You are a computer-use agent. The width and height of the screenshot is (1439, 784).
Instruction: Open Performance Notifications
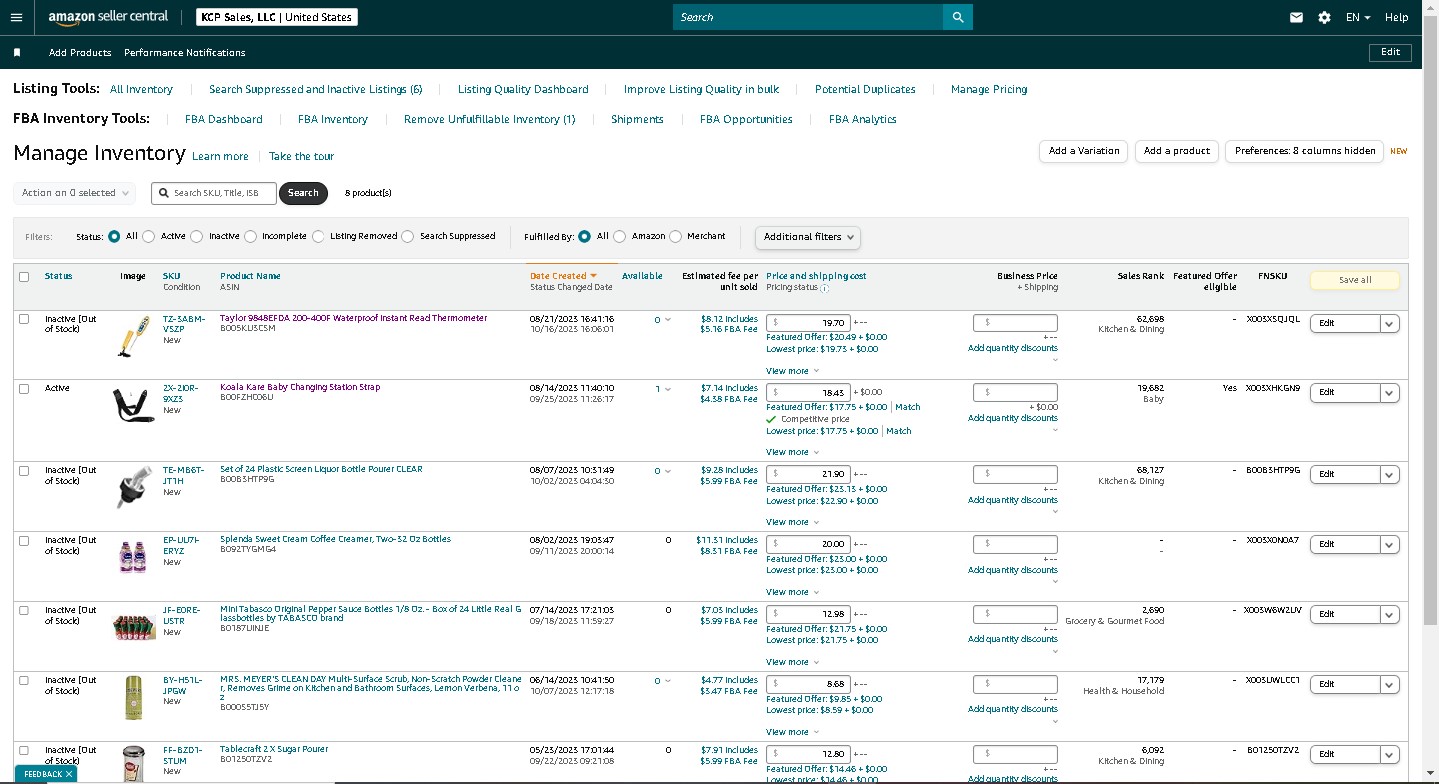pos(185,52)
